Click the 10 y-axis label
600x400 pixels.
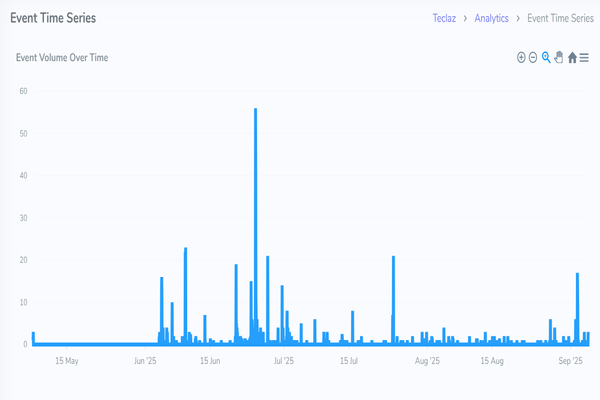[23, 302]
